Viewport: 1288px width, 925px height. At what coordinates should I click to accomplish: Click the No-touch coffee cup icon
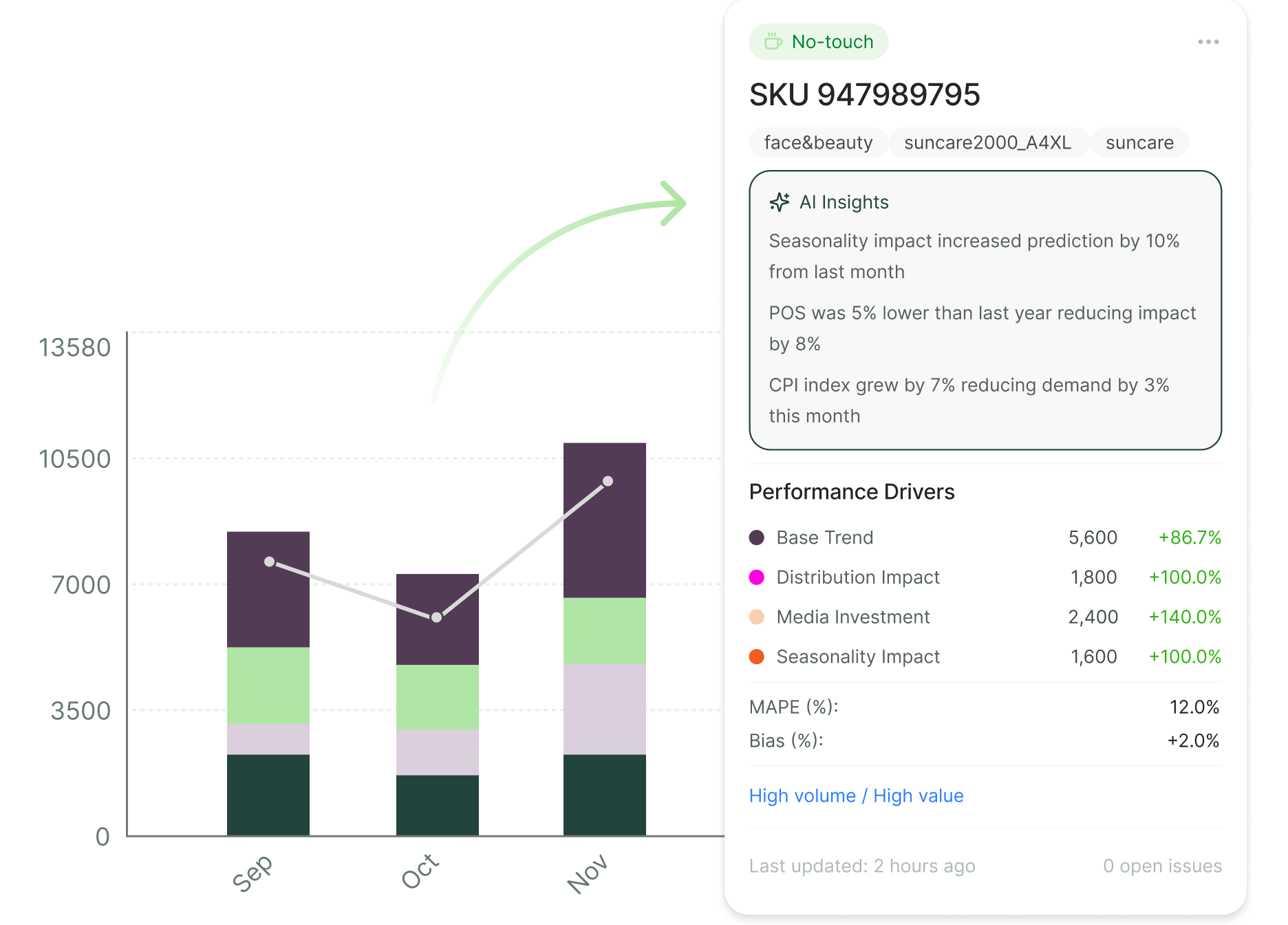coord(773,42)
